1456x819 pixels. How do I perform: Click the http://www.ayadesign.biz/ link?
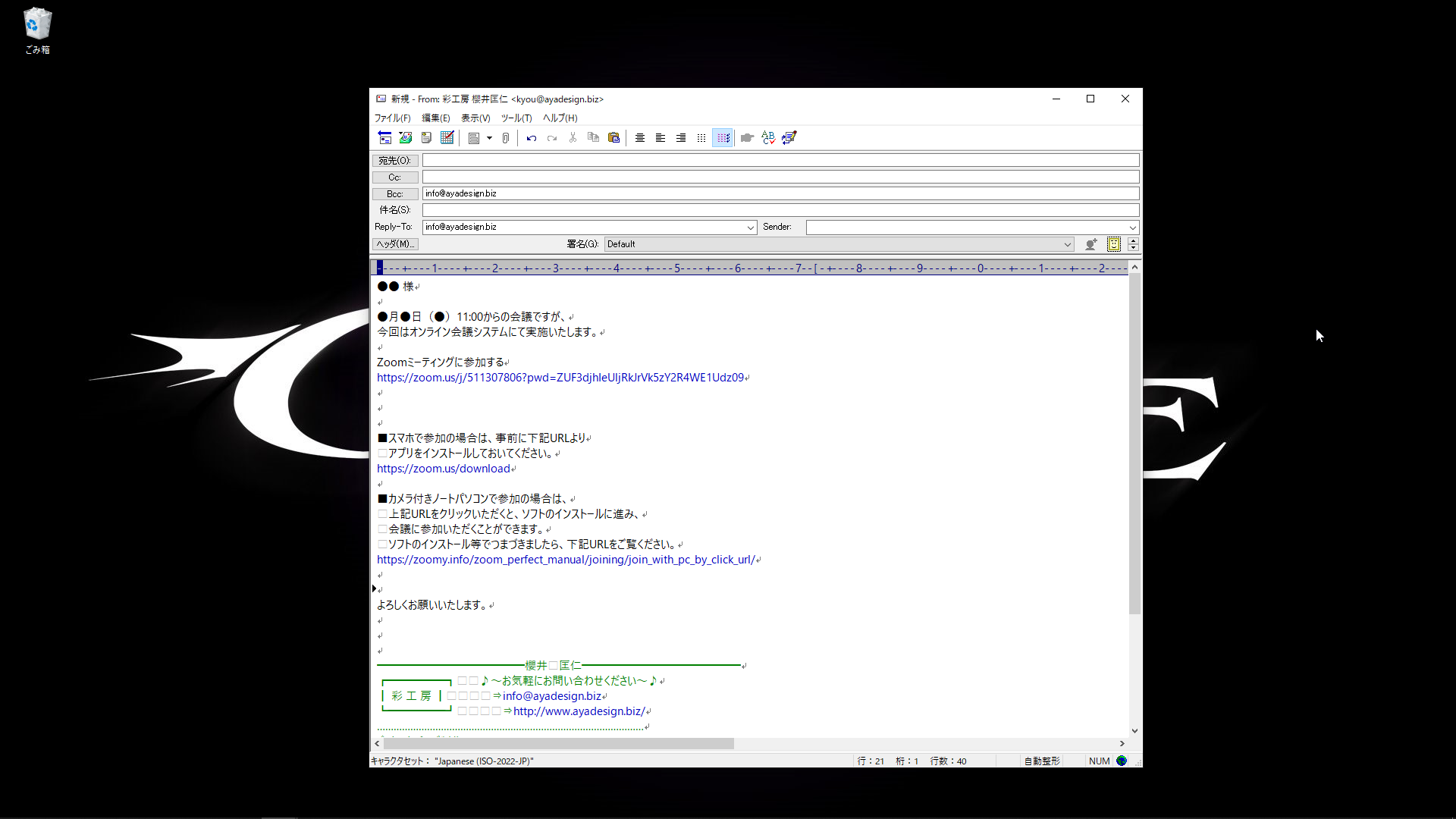[579, 711]
